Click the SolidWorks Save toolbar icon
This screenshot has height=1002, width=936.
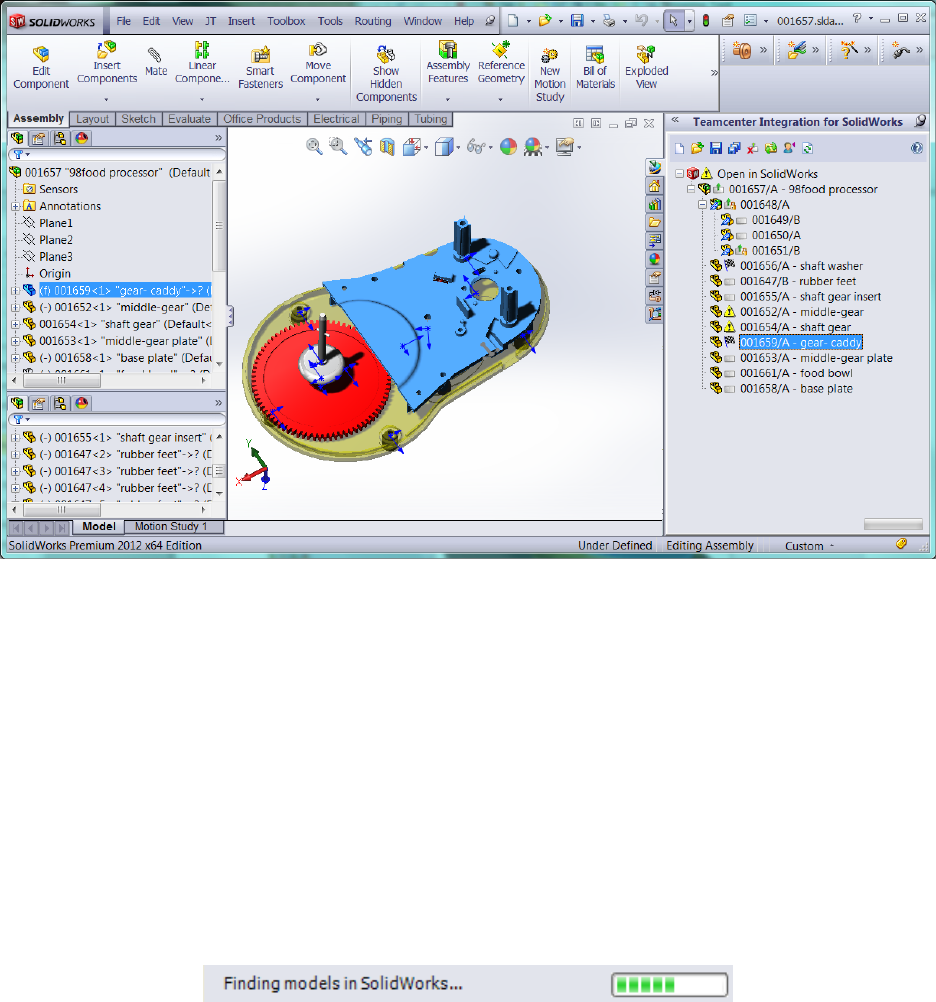coord(577,20)
